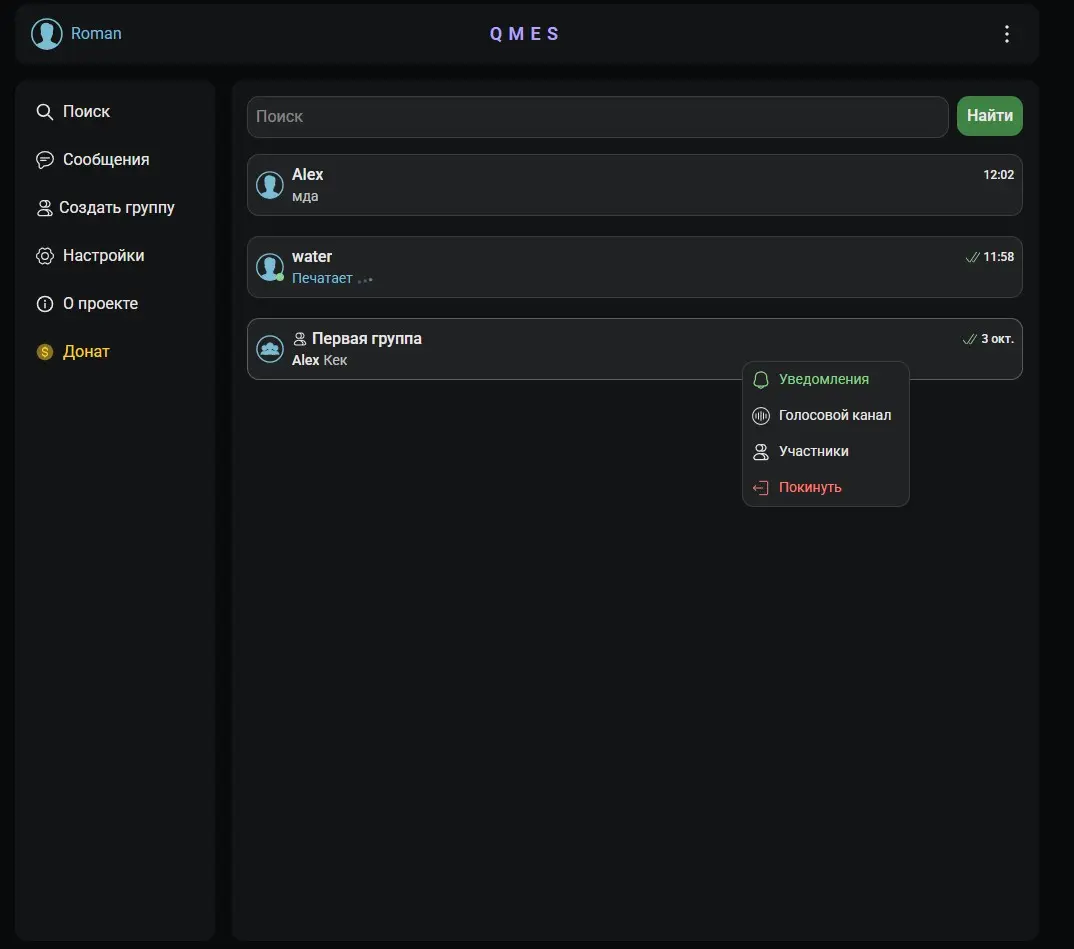The width and height of the screenshot is (1074, 949).
Task: Click the Roman username link
Action: coord(96,34)
